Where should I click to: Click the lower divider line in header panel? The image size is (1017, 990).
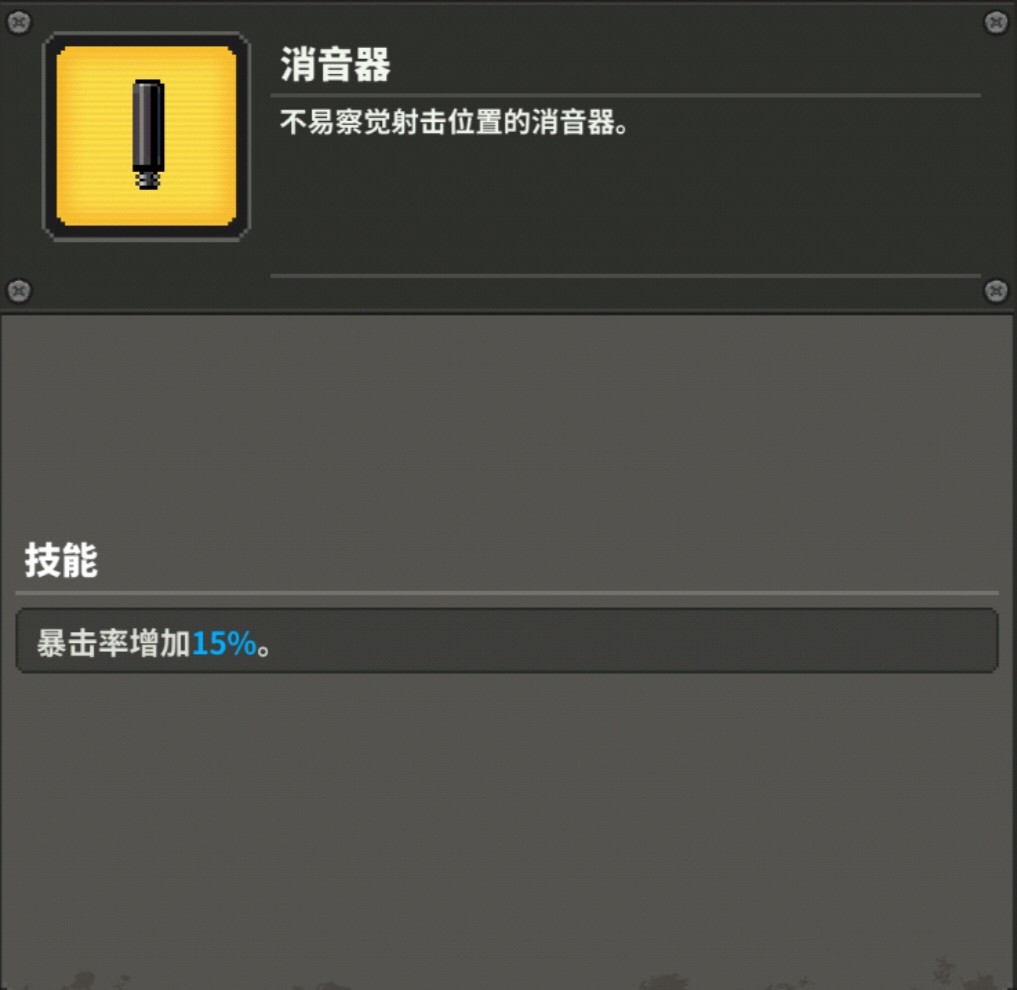[x=625, y=276]
